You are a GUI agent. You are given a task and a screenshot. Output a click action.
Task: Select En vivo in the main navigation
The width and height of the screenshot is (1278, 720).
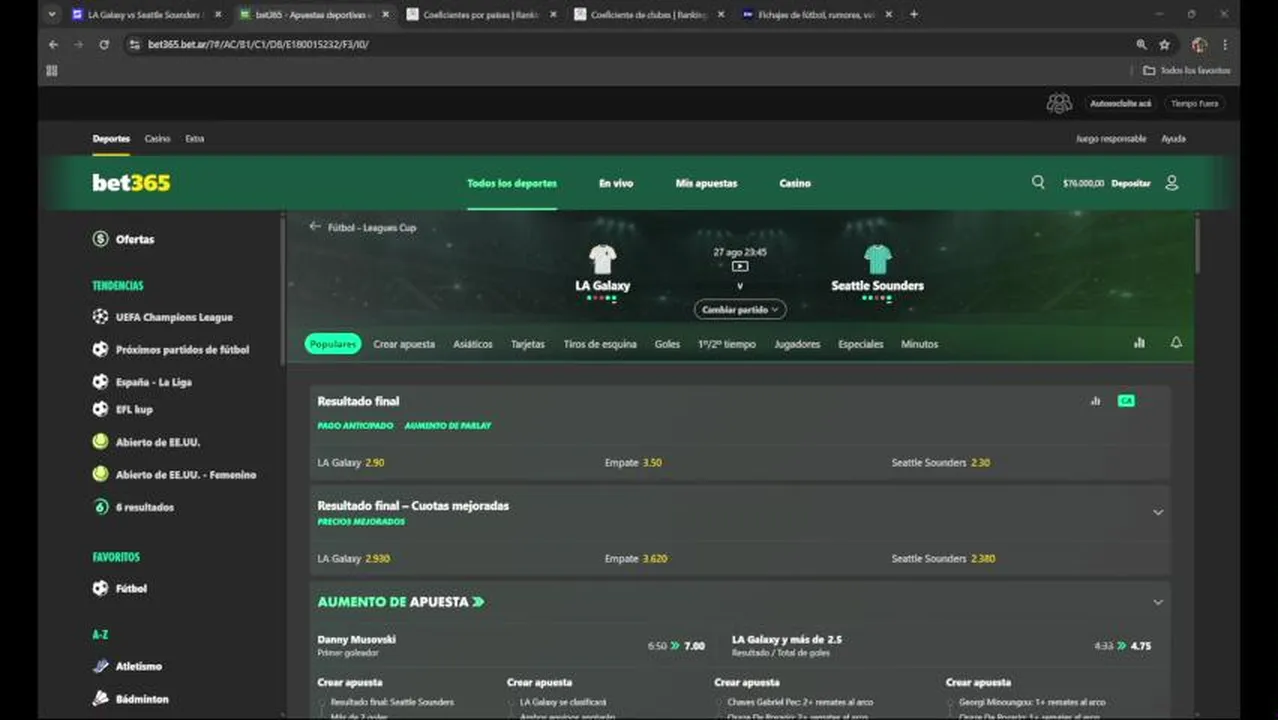pyautogui.click(x=616, y=183)
